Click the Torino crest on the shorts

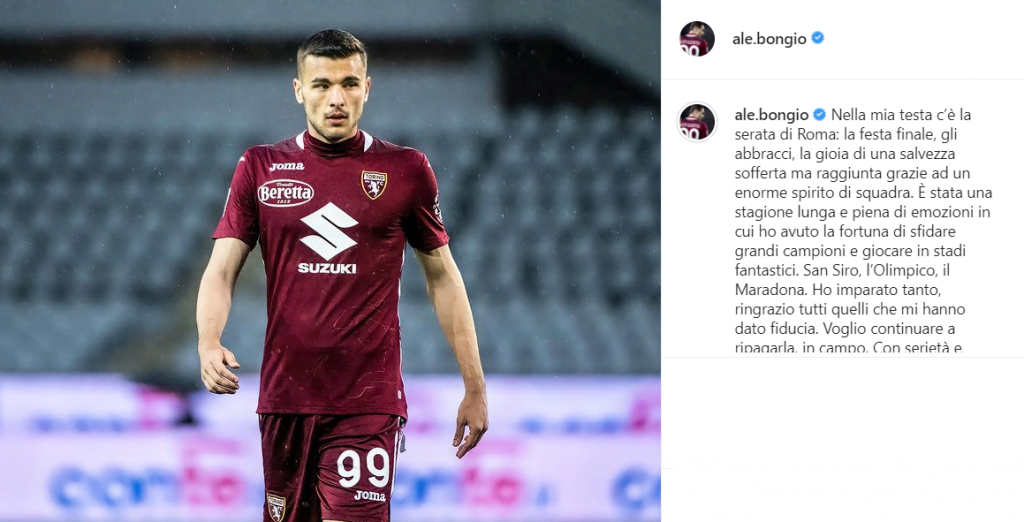pos(276,508)
